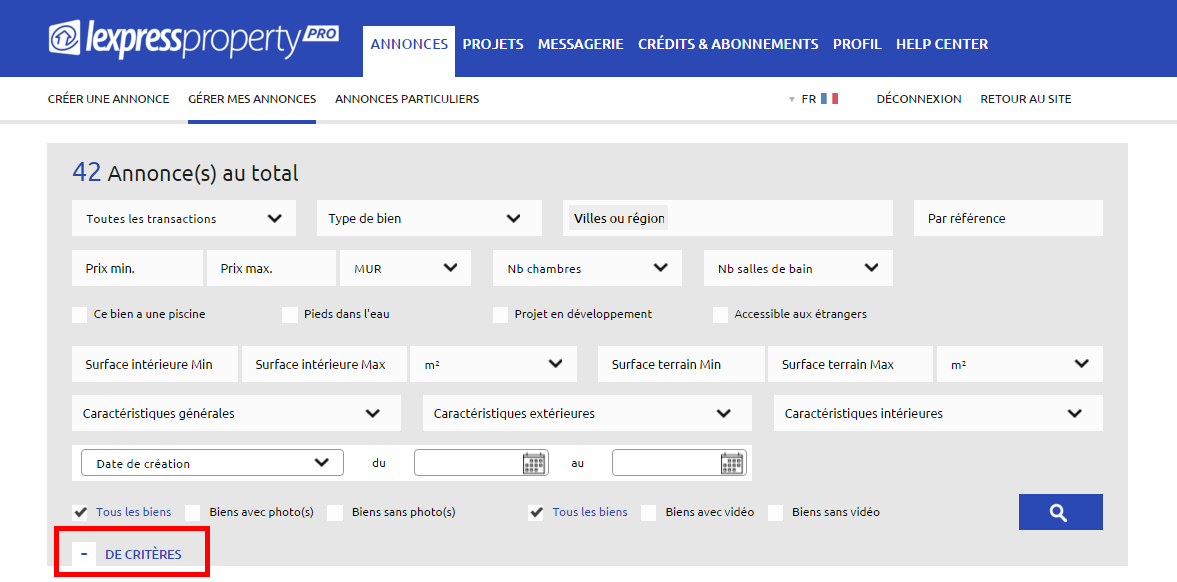
Task: Click the French flag icon
Action: (829, 98)
